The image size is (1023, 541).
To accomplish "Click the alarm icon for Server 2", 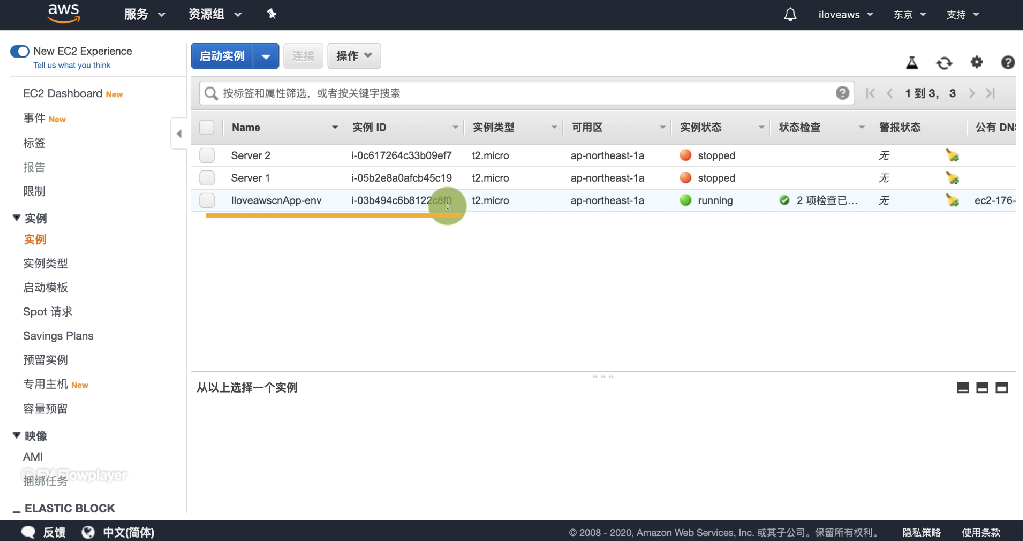I will (x=953, y=155).
